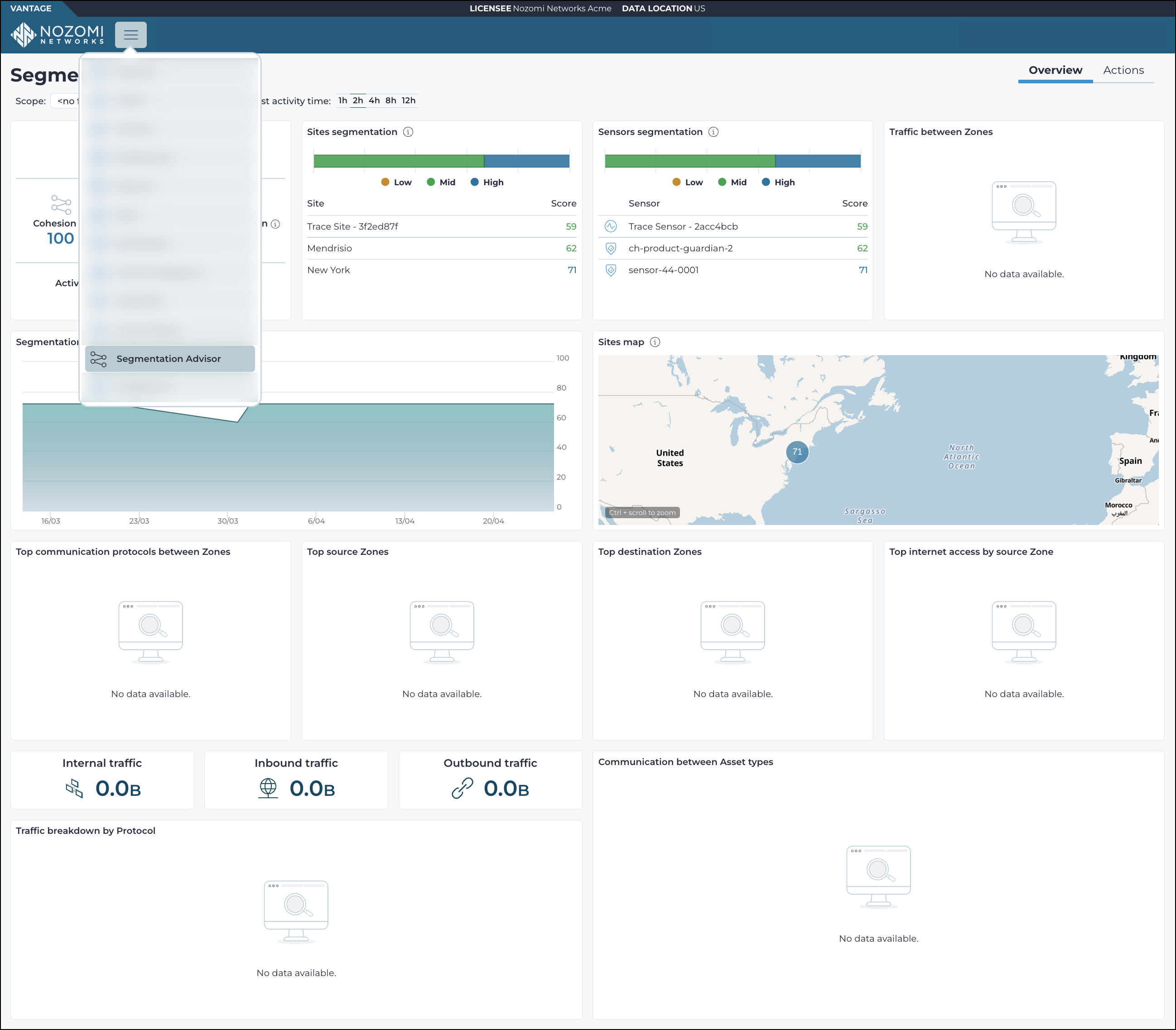
Task: Click the Cohesion share-nodes icon
Action: coord(61,205)
